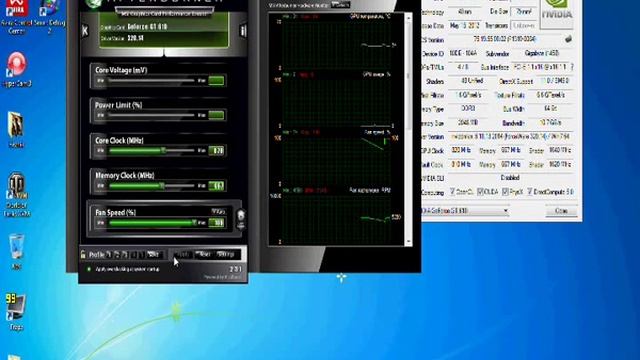Click the Fan Speed slider handle
This screenshot has width=640, height=360.
(194, 223)
